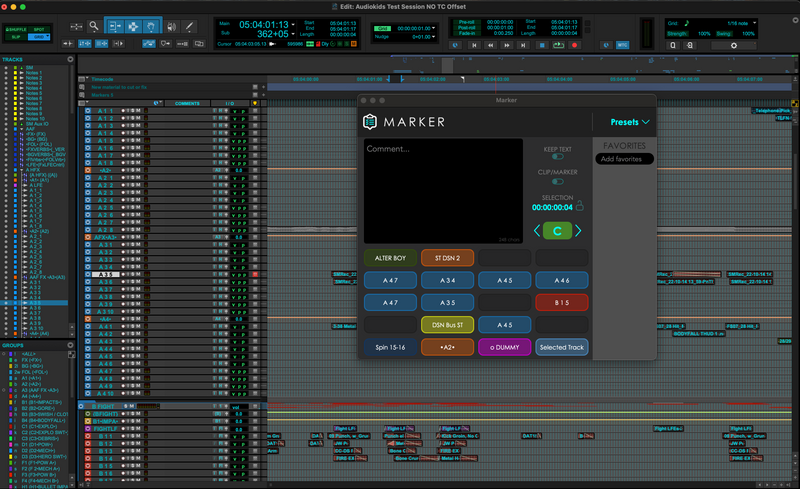Click the horizontal zoom toggle icon

click(77, 27)
